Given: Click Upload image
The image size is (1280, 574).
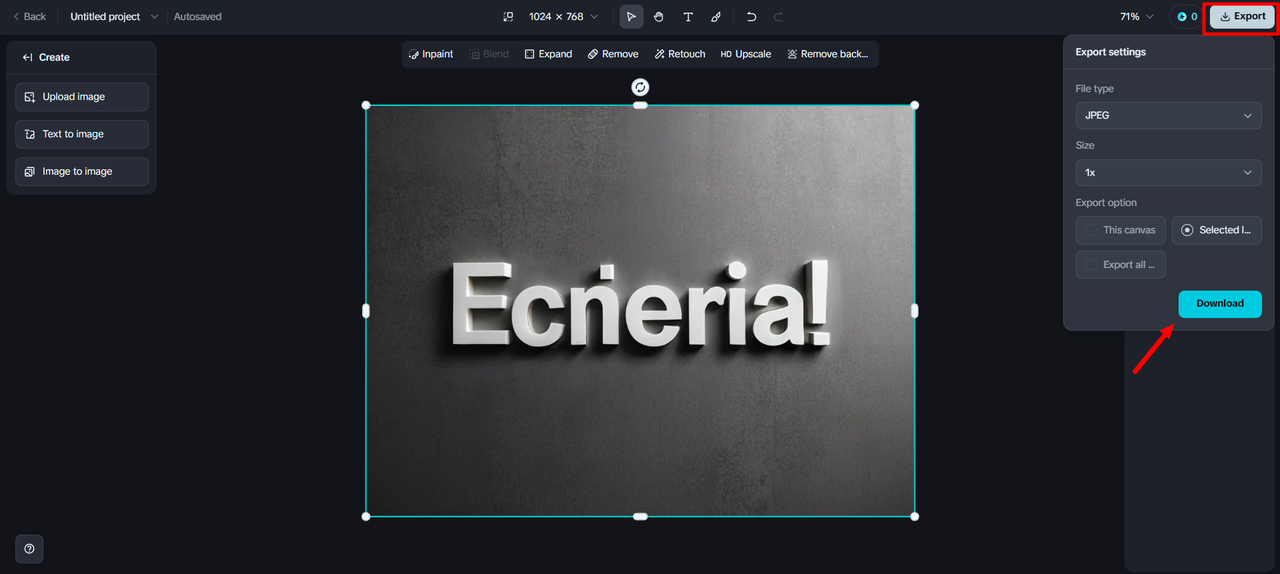Looking at the screenshot, I should [x=82, y=97].
